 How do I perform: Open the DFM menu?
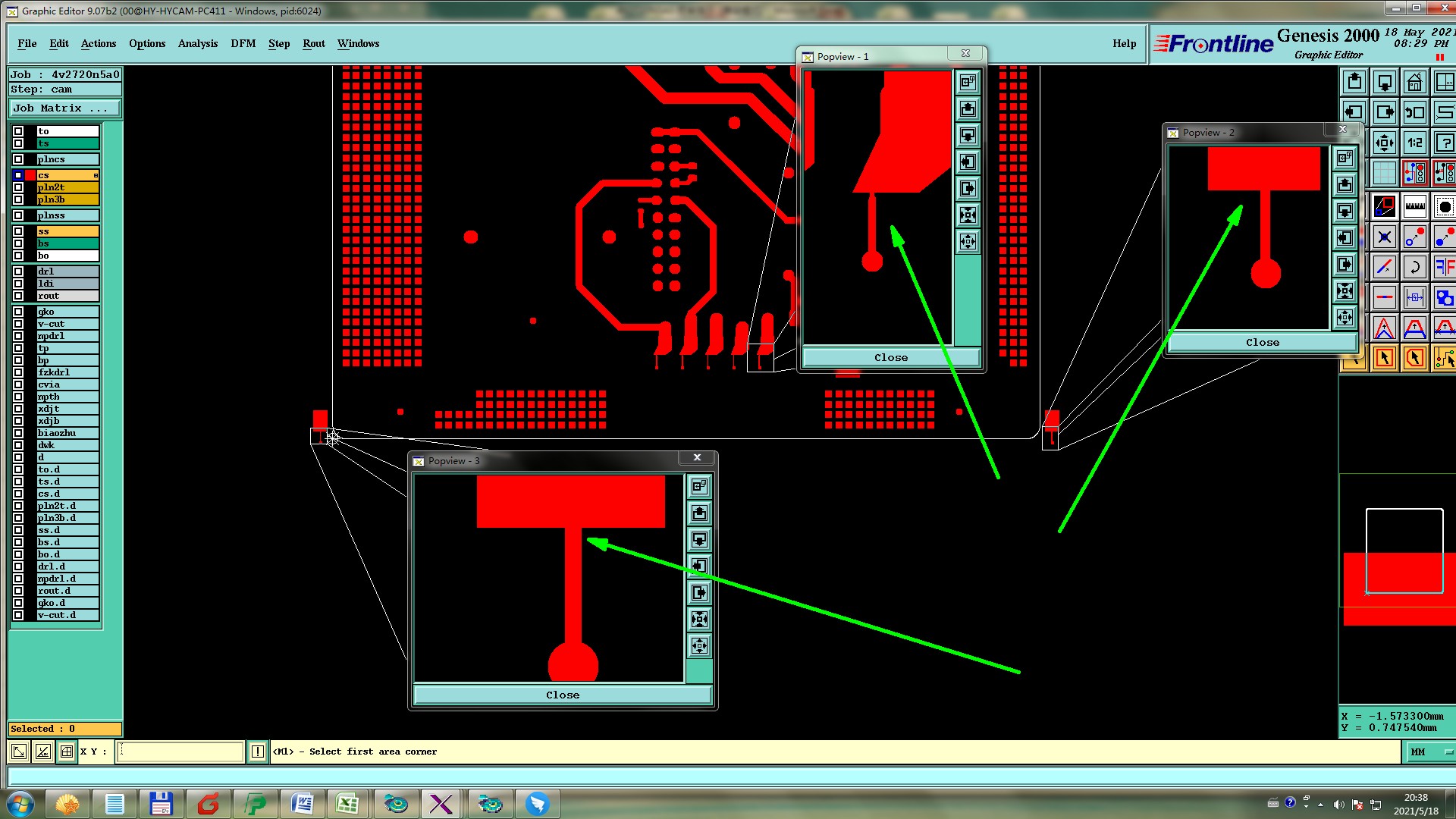(x=243, y=43)
